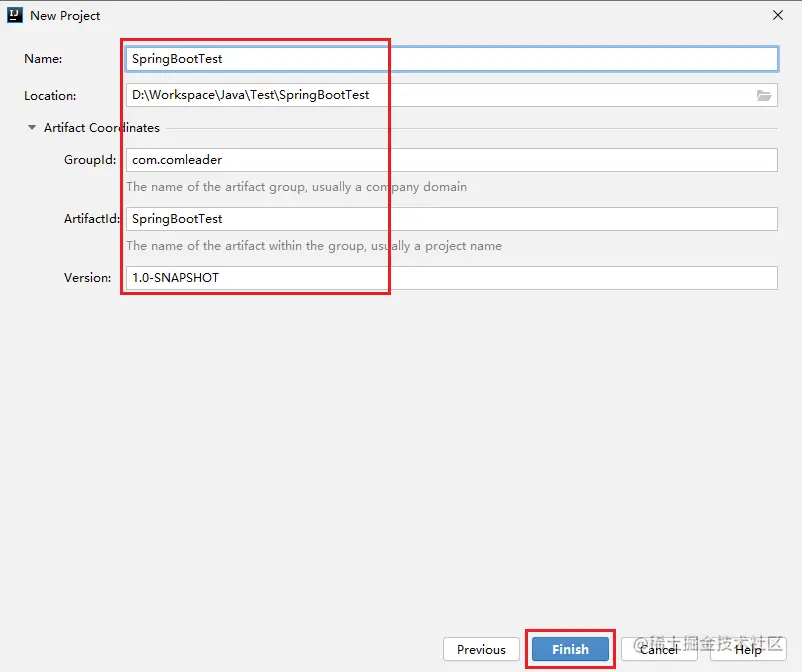
Task: Click into the ArtifactId field
Action: coord(452,219)
